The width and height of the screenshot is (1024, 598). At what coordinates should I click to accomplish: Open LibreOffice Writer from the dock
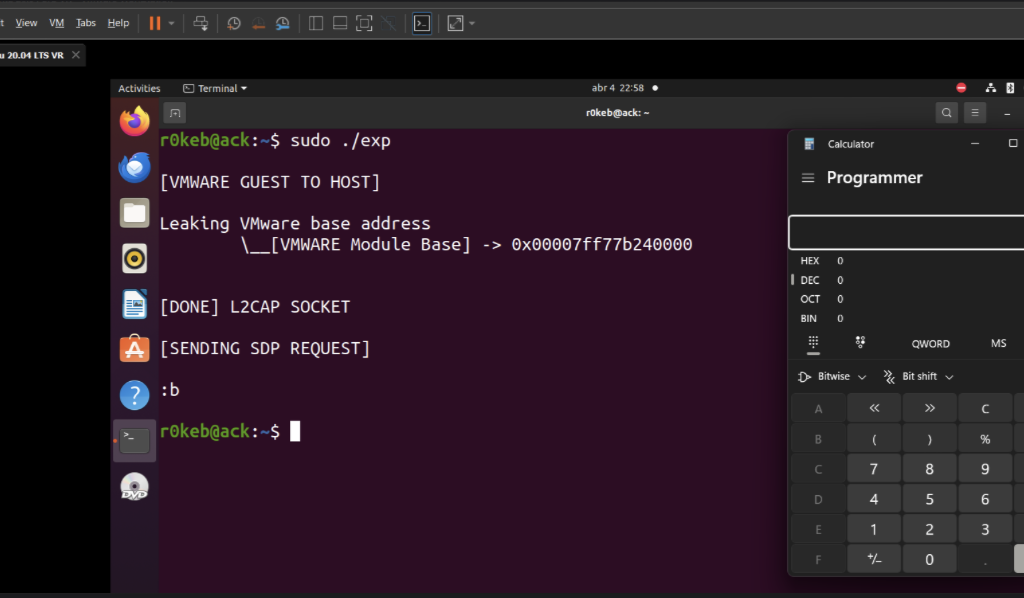135,304
